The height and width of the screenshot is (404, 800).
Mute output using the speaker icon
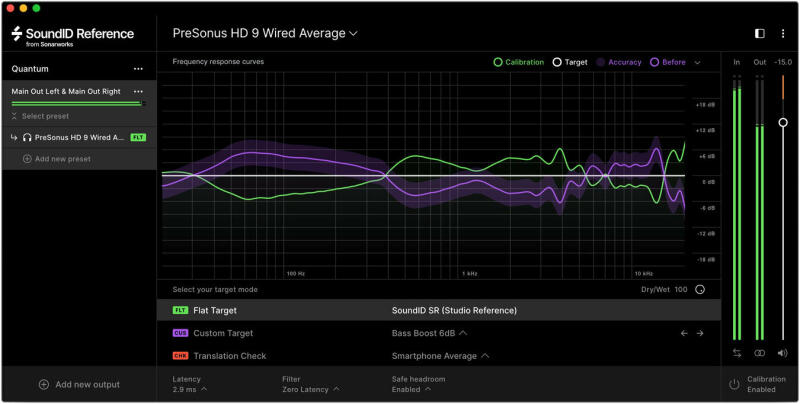[783, 353]
